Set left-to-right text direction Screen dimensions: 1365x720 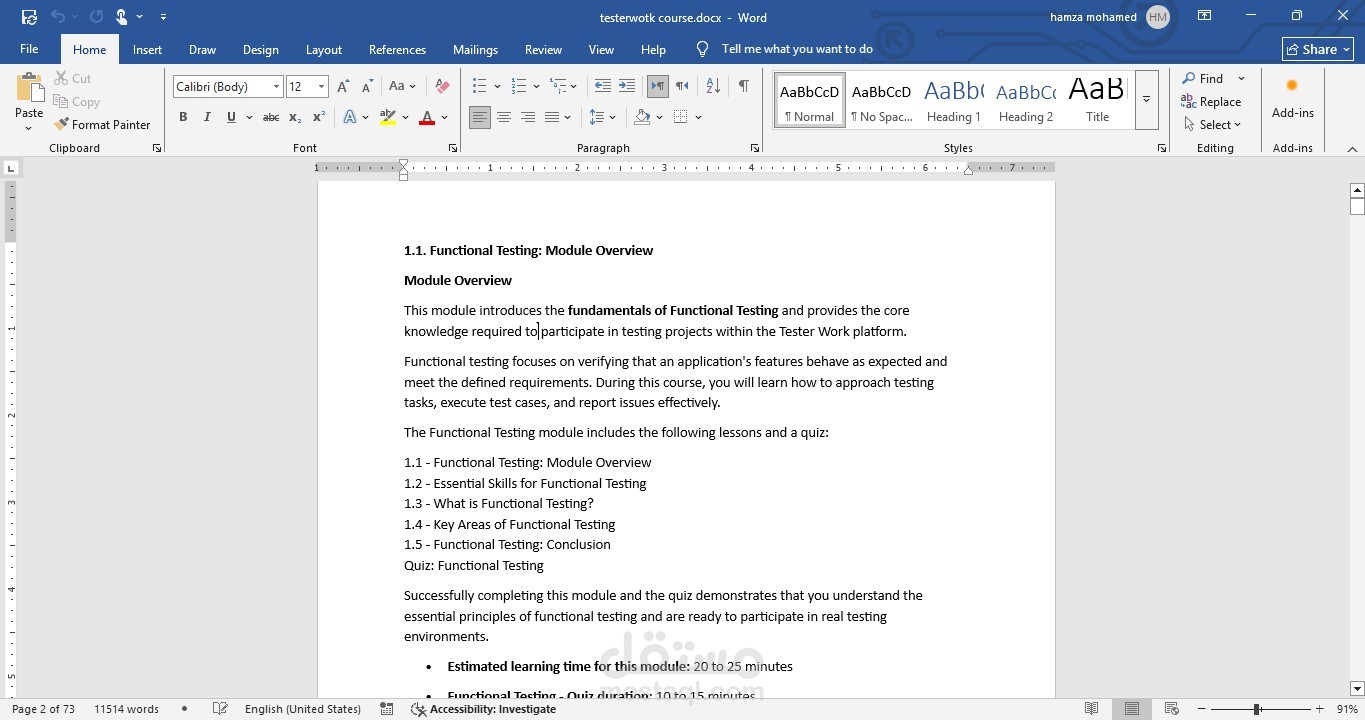pos(658,87)
